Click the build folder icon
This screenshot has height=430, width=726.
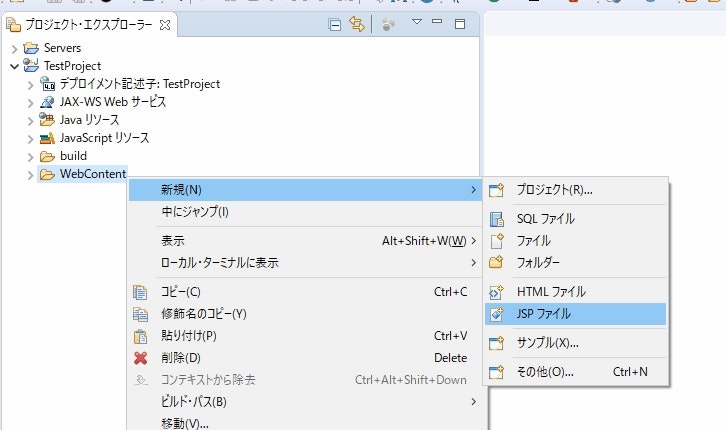pos(47,156)
